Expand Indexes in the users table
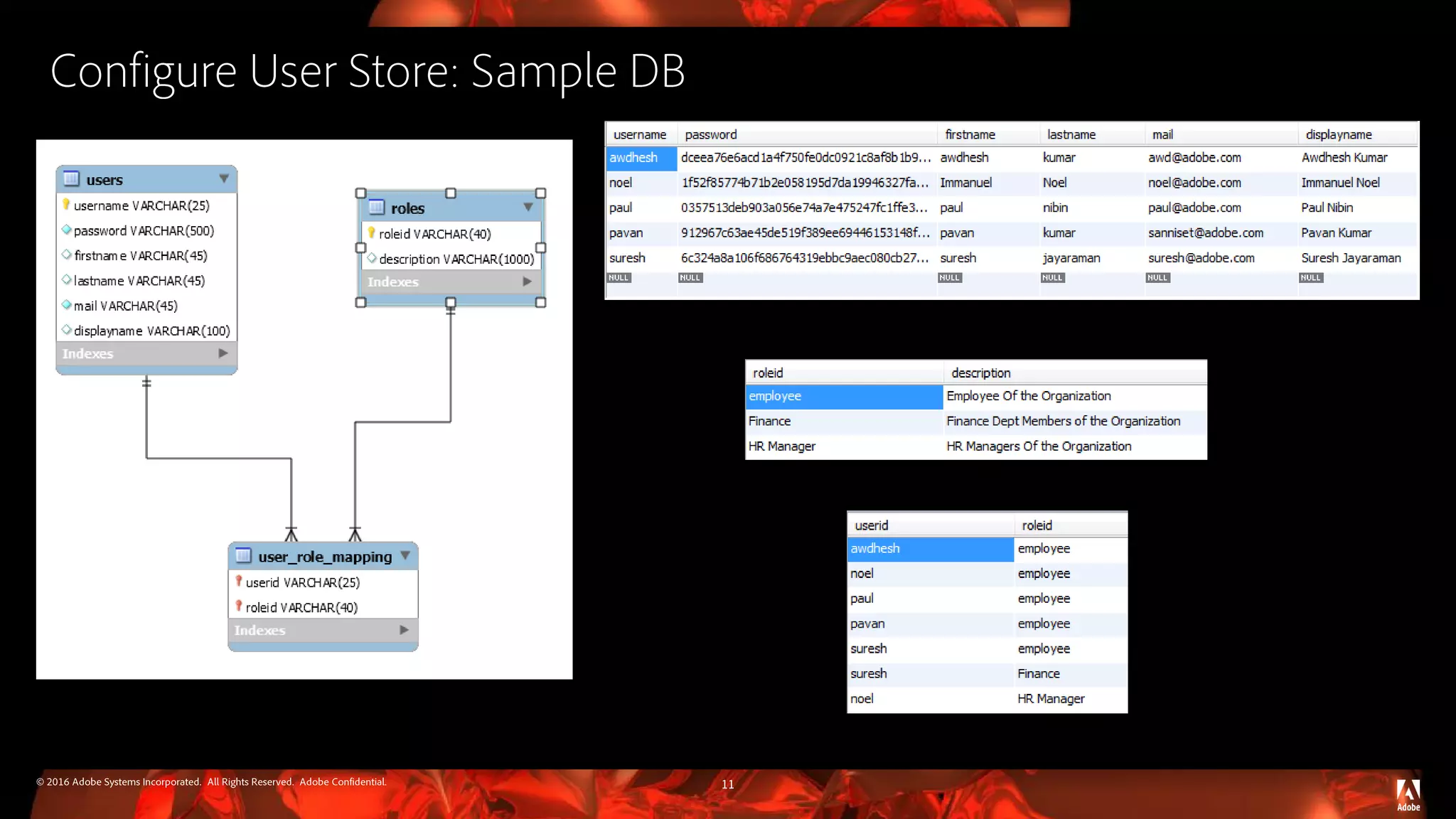The height and width of the screenshot is (819, 1456). [223, 353]
